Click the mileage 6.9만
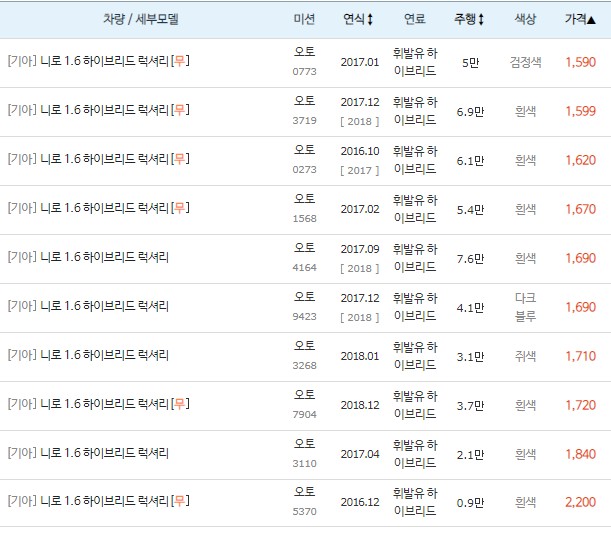The width and height of the screenshot is (611, 535). (470, 112)
